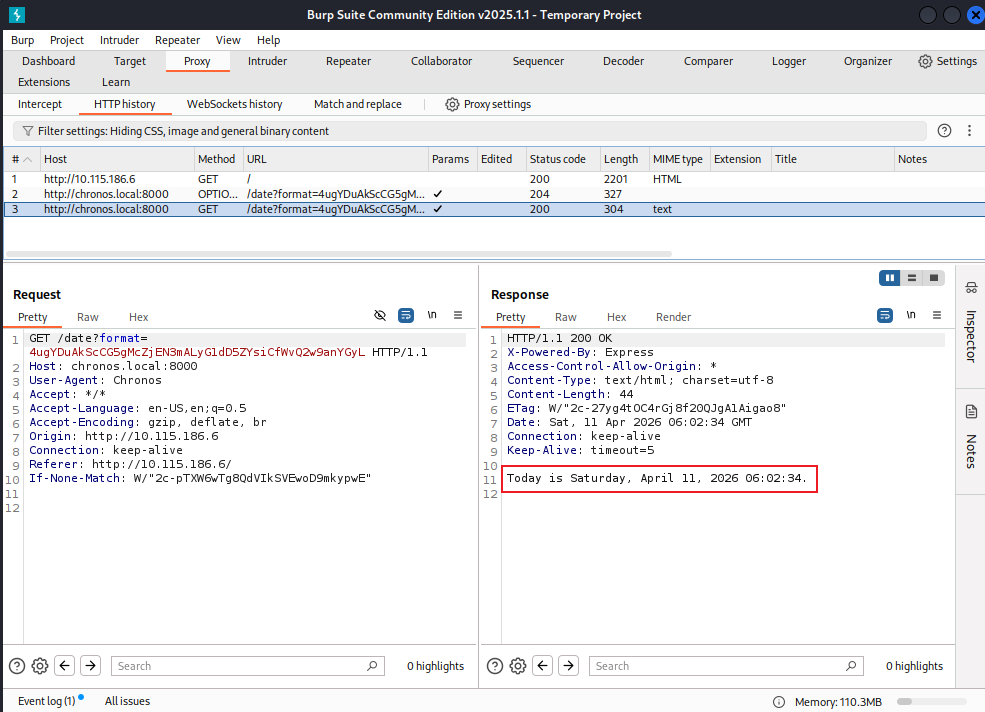
Task: Open the Request search settings gear
Action: [x=40, y=665]
